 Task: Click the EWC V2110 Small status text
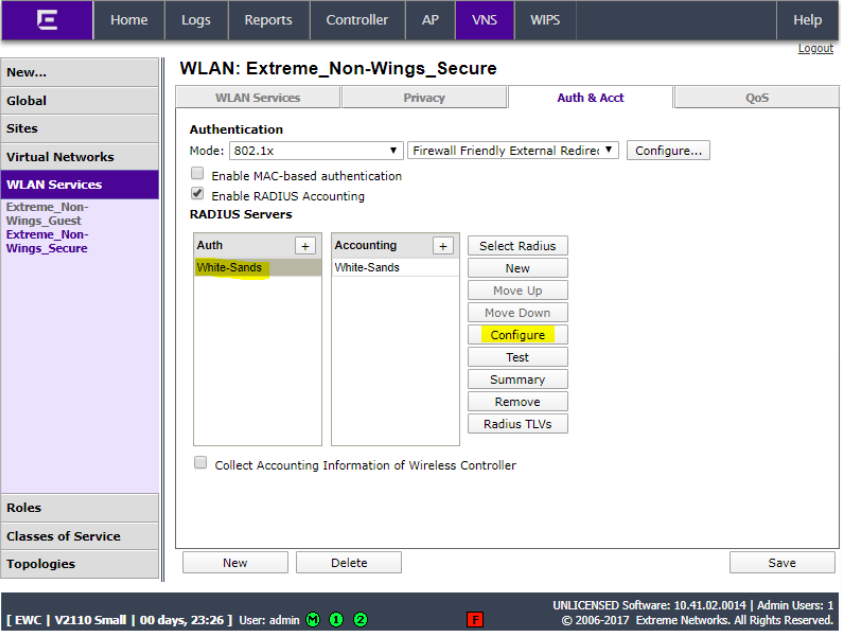tap(119, 620)
